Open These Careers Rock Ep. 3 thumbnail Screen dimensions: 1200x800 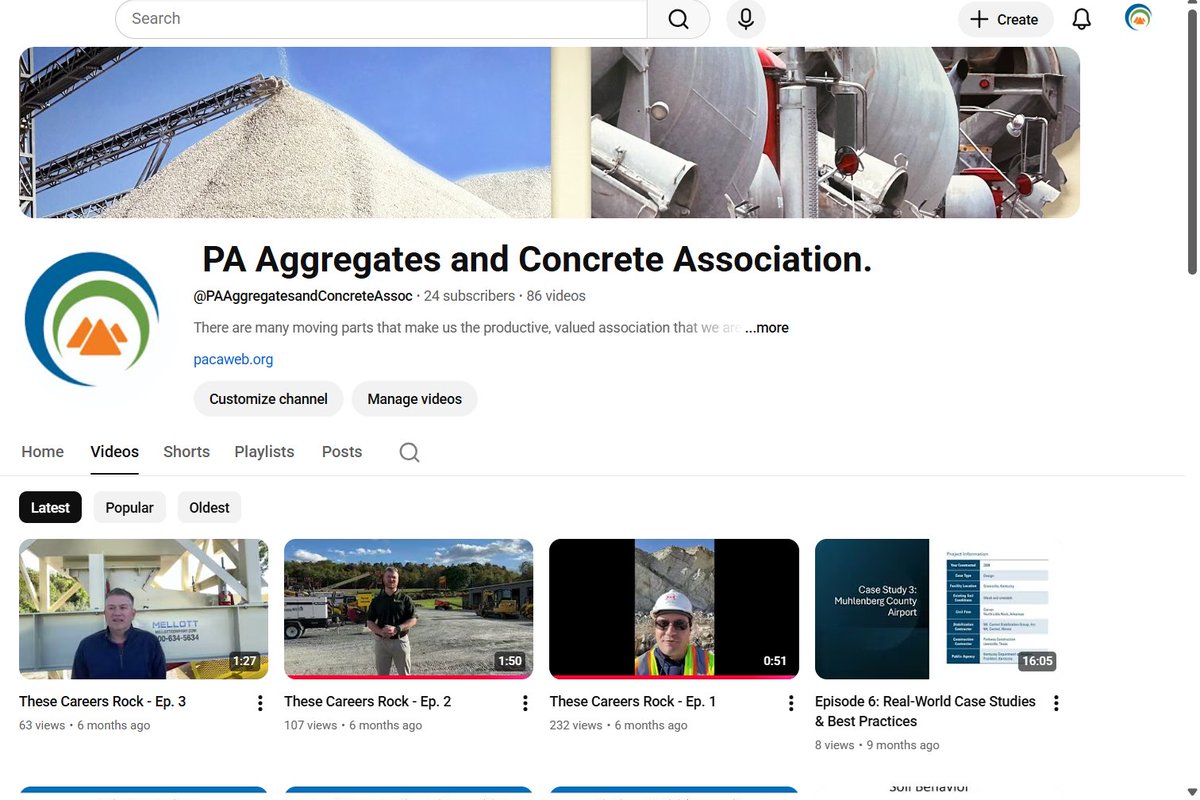(144, 609)
